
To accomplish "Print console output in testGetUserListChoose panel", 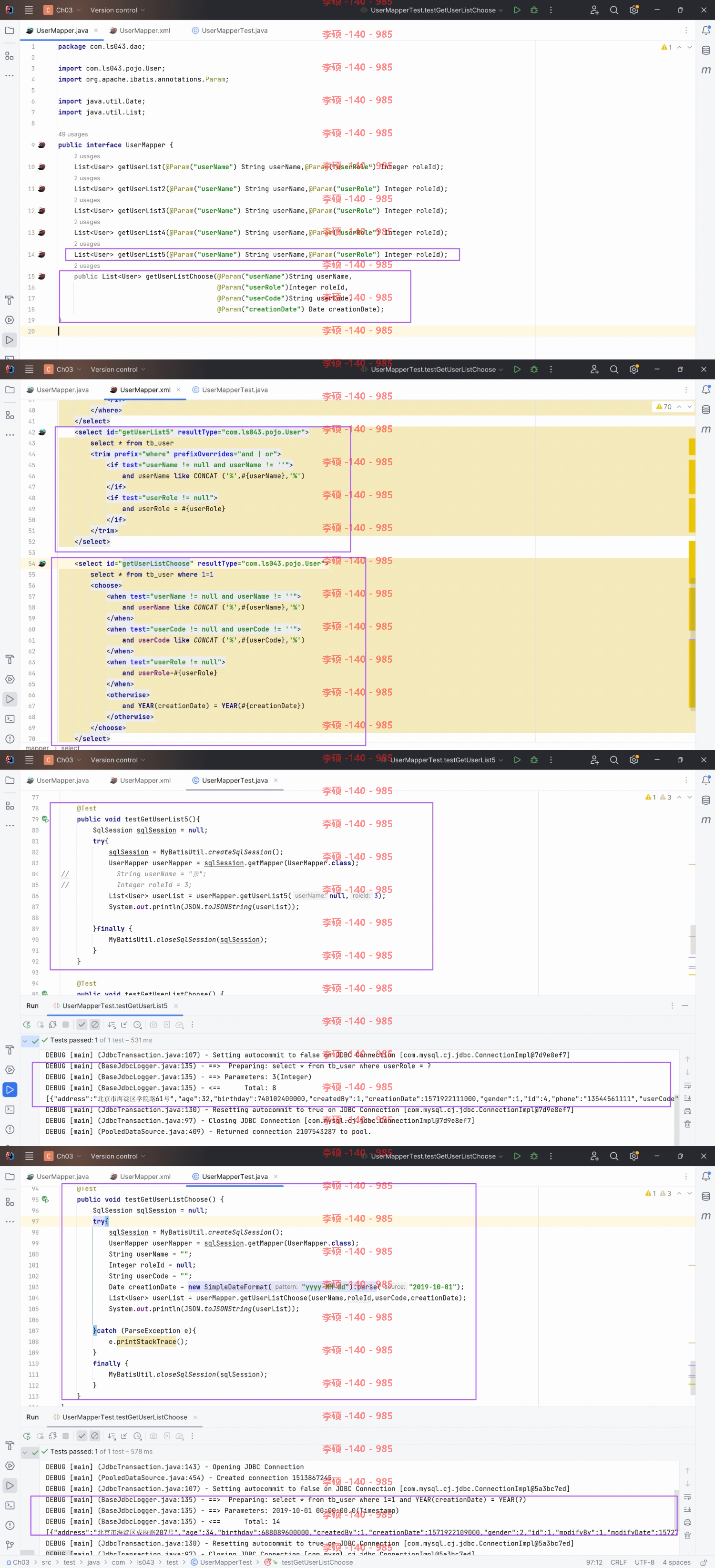I will 687,1522.
